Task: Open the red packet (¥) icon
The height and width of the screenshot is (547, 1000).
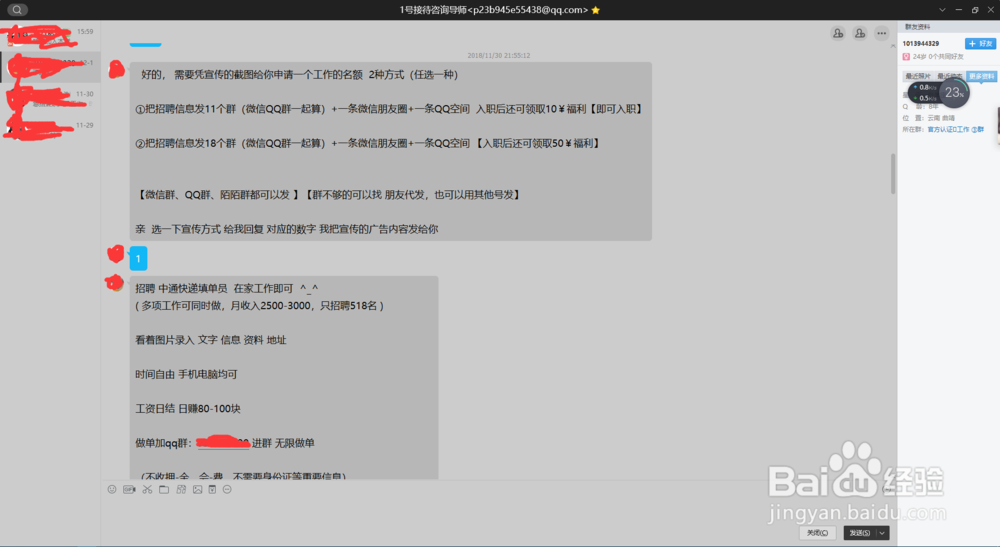Action: coord(212,490)
